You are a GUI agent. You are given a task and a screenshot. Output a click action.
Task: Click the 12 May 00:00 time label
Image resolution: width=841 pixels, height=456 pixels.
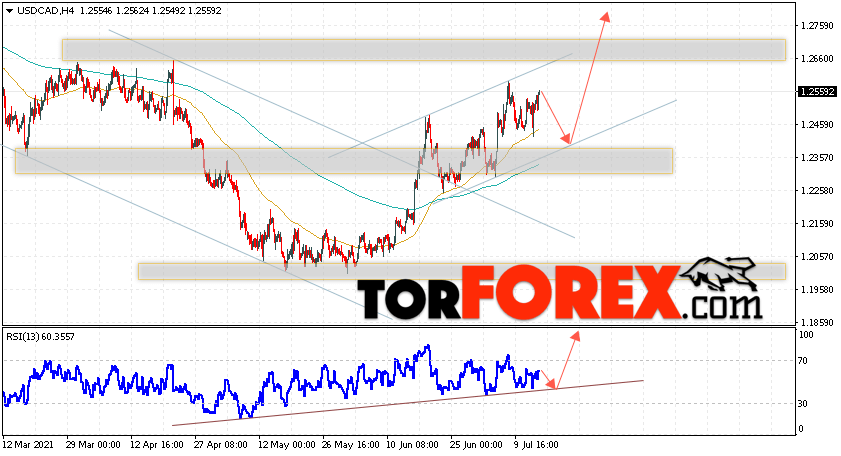[x=286, y=445]
